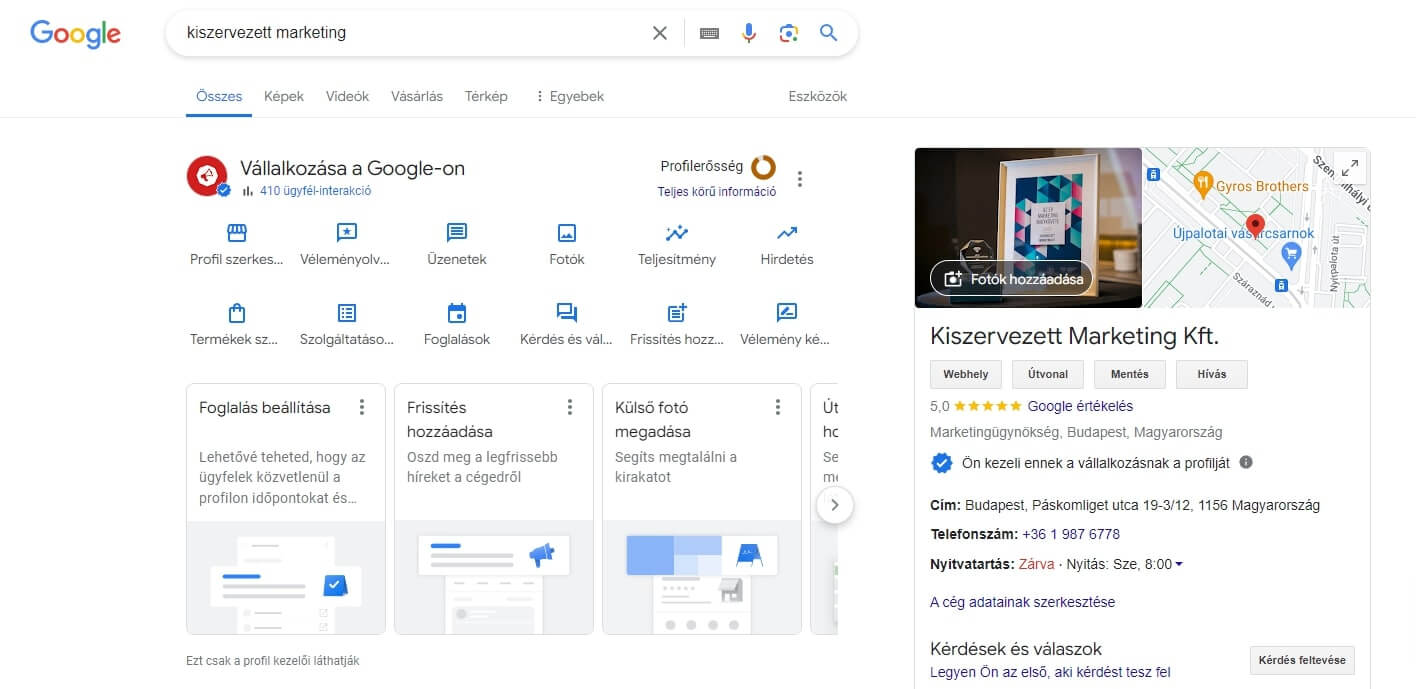The height and width of the screenshot is (689, 1416).
Task: Click Újpalotai vásárcsarnok map label
Action: tap(1243, 234)
